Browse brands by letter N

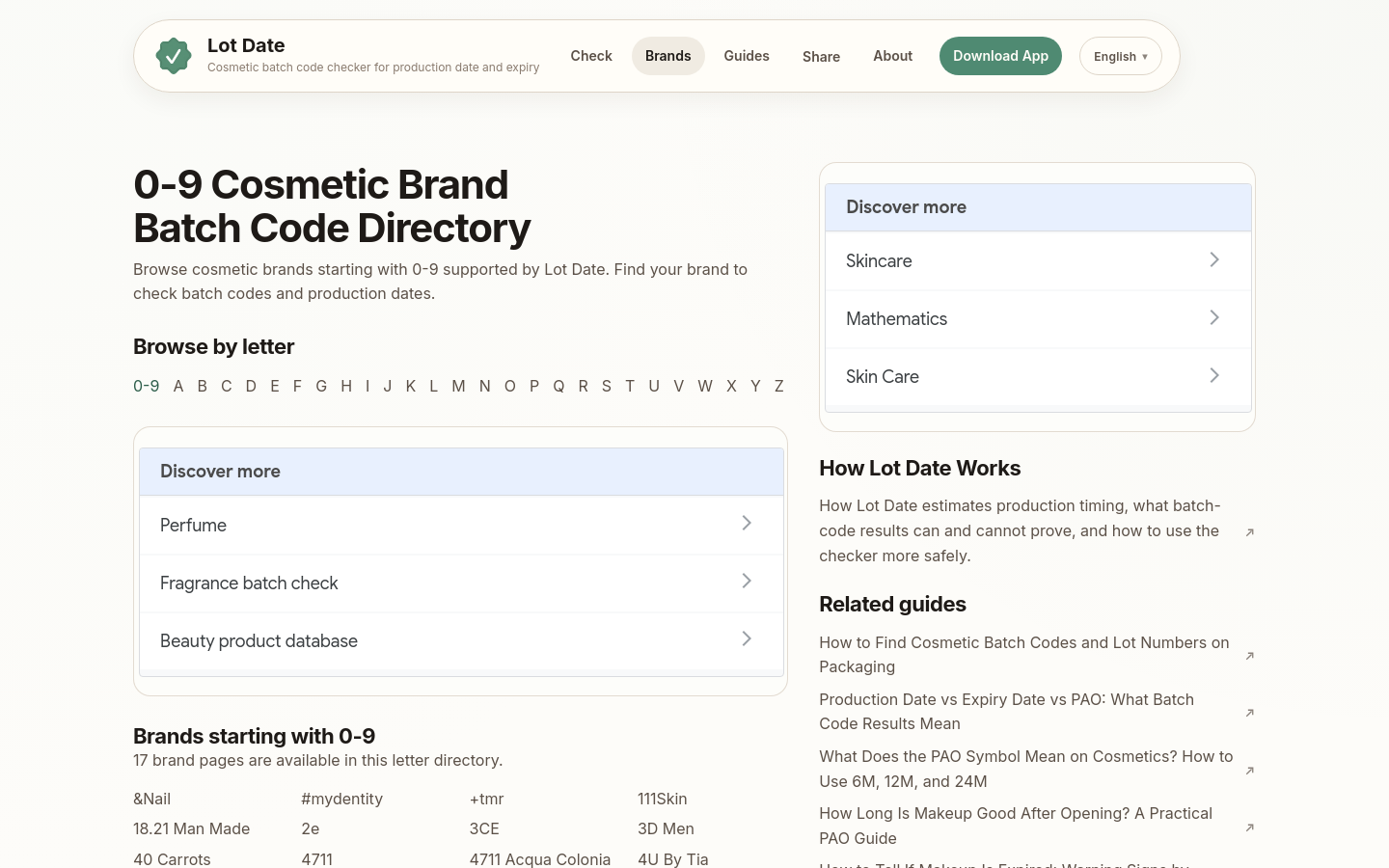(485, 386)
